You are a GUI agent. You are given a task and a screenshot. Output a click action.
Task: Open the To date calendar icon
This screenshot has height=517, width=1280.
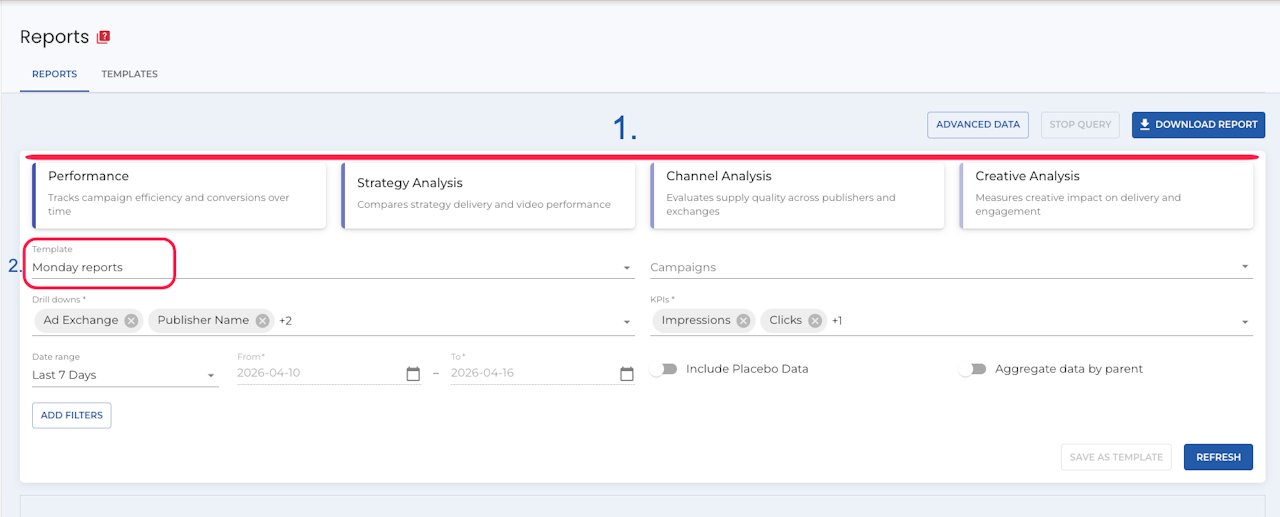coord(627,374)
